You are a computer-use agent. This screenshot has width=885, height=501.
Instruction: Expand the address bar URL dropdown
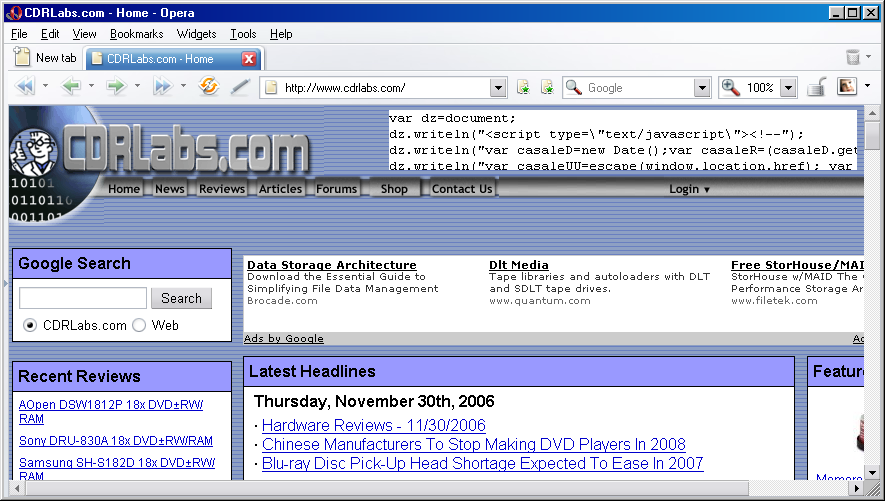click(497, 88)
